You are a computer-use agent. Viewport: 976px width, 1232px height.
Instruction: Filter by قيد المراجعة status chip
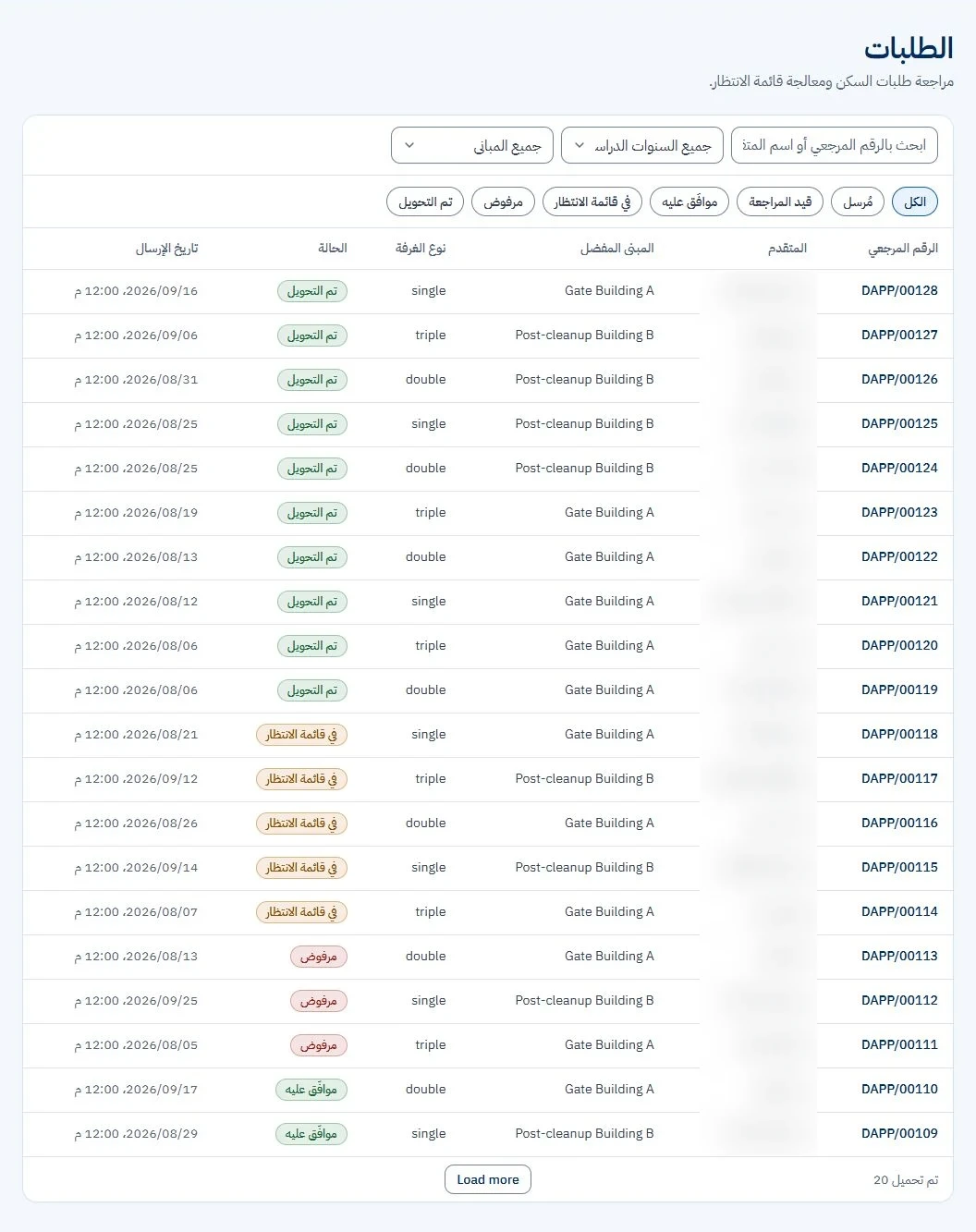pyautogui.click(x=780, y=201)
